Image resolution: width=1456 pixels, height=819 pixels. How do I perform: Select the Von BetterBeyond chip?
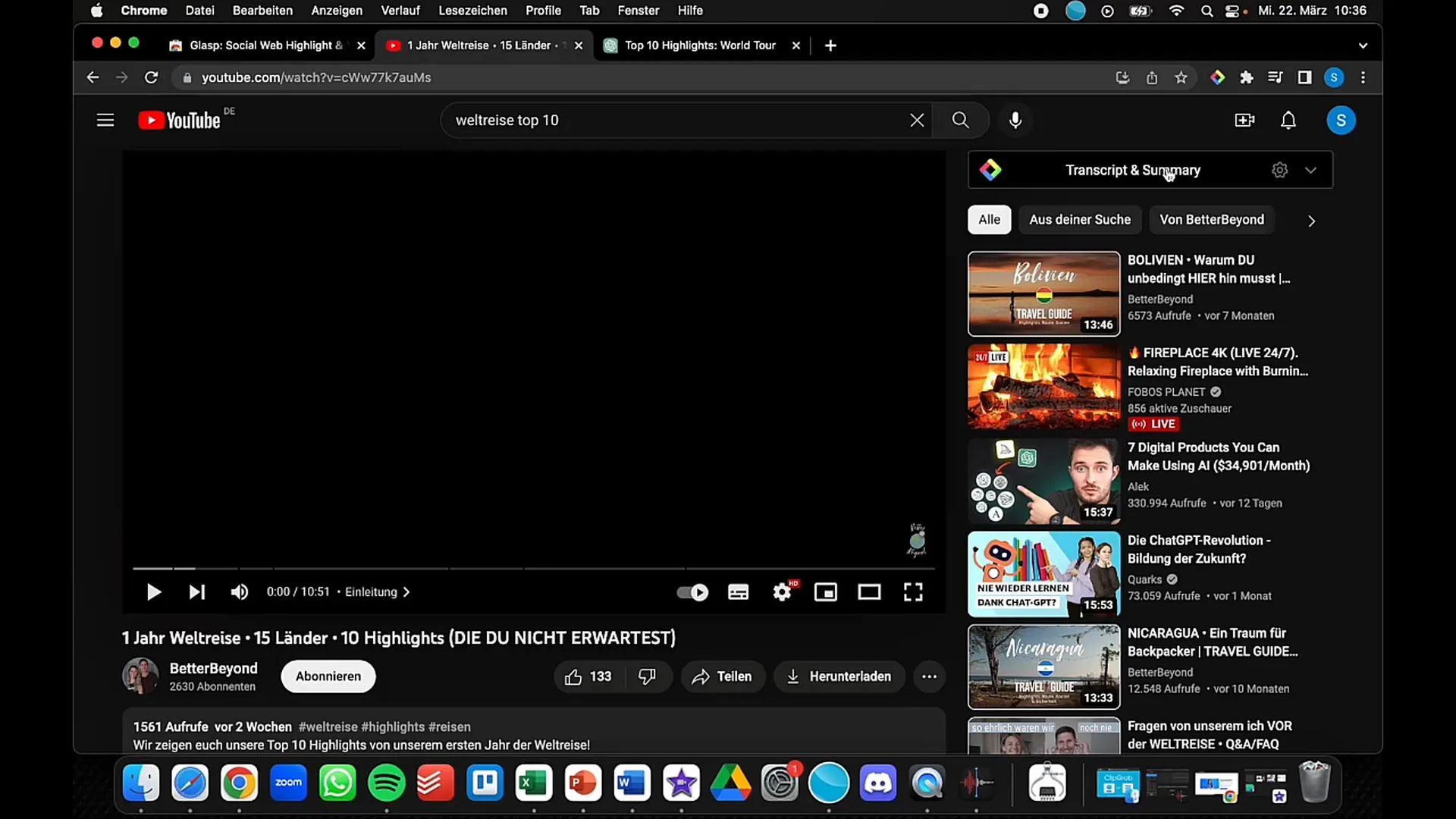coord(1212,220)
